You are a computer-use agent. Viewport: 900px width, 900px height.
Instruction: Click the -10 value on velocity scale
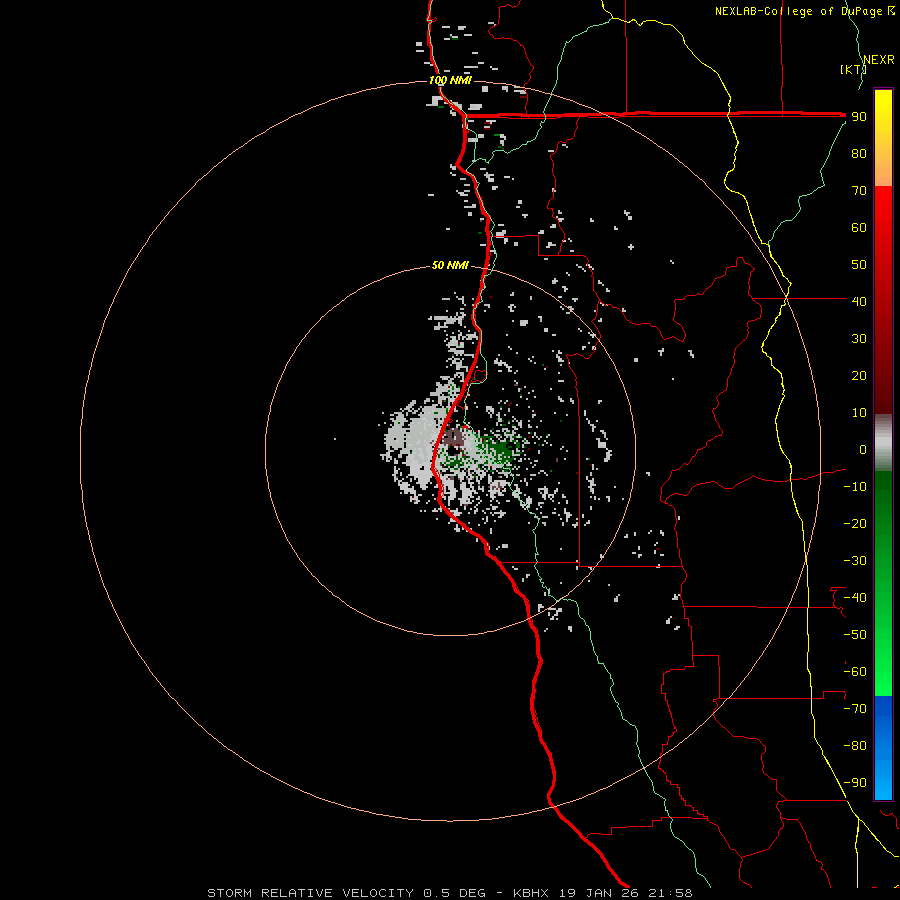coord(855,487)
